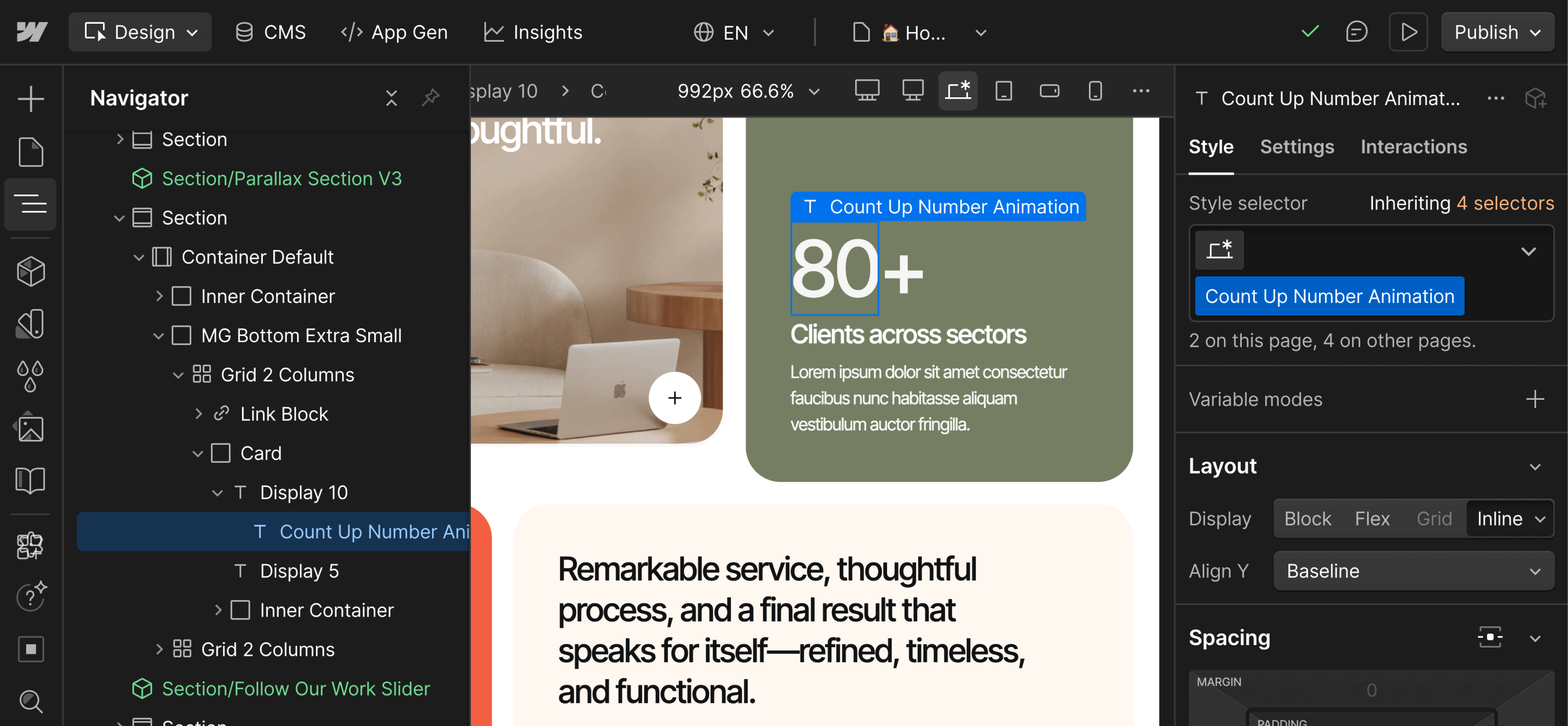The width and height of the screenshot is (1568, 726).
Task: Expand the Link Block tree node
Action: (198, 414)
